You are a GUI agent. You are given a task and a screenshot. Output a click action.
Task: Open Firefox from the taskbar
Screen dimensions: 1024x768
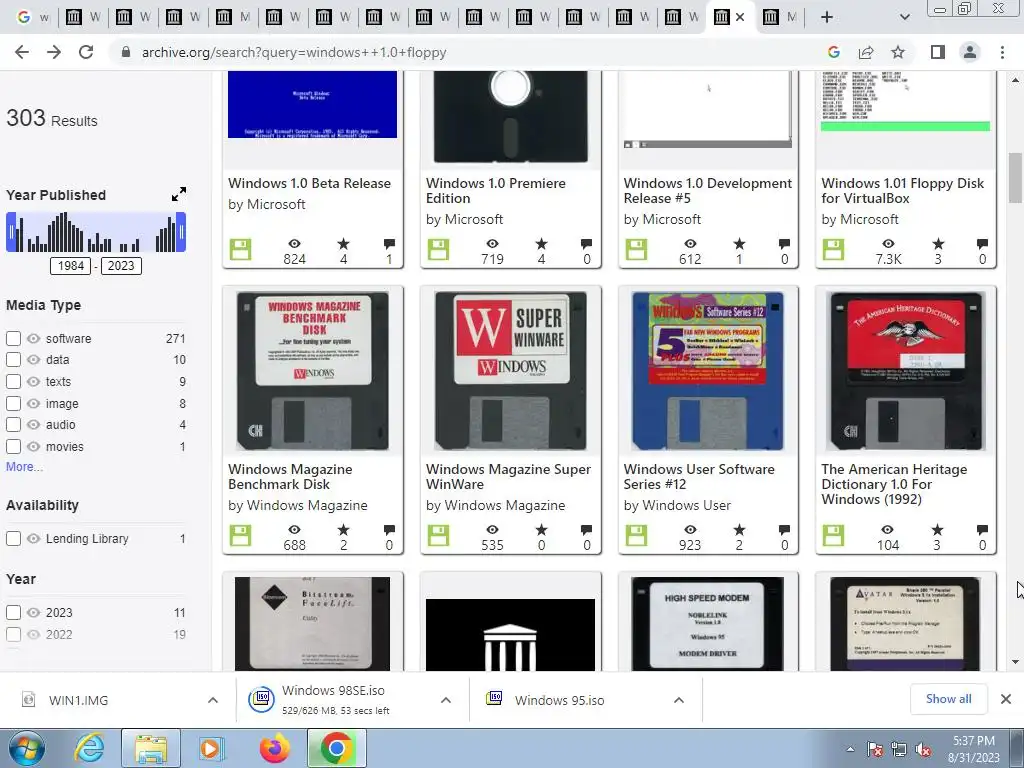[x=274, y=748]
